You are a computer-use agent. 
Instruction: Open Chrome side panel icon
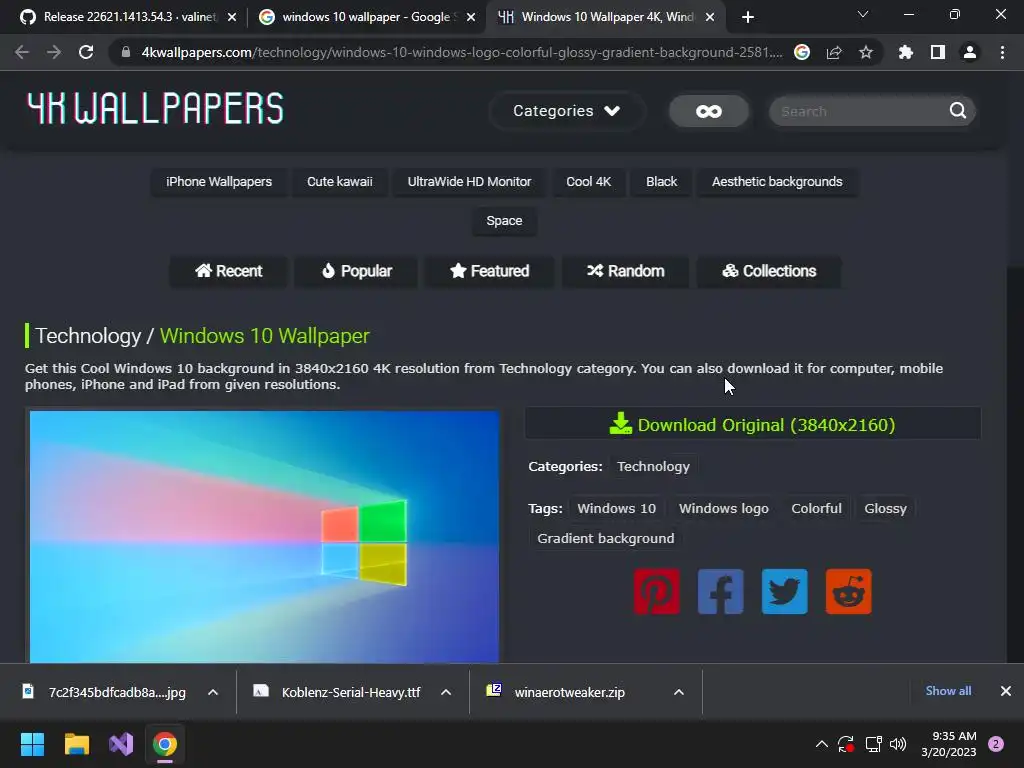pyautogui.click(x=938, y=52)
